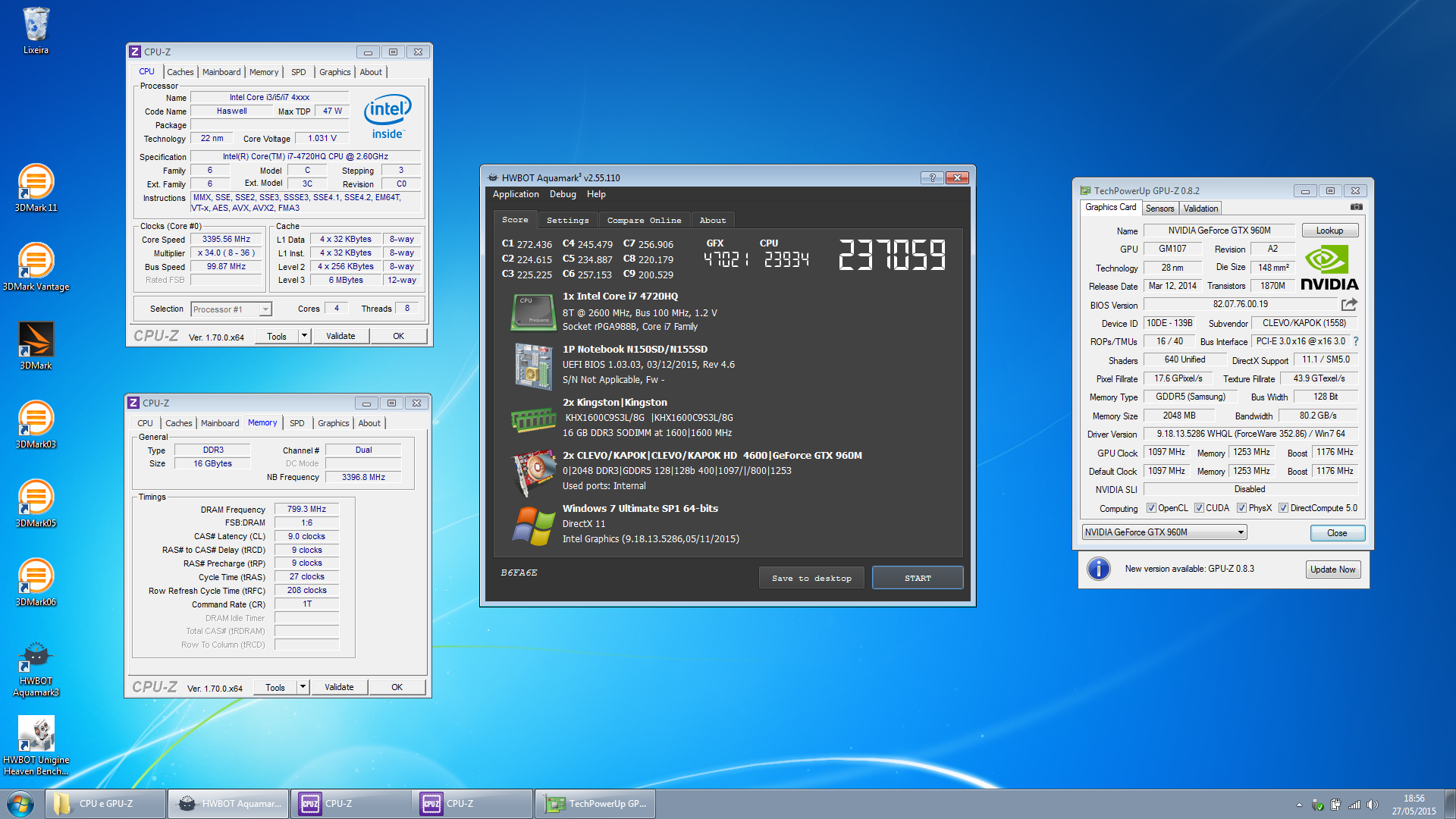The height and width of the screenshot is (819, 1456).
Task: Open the HWBOT Aquamark3 desktop shortcut
Action: point(36,670)
